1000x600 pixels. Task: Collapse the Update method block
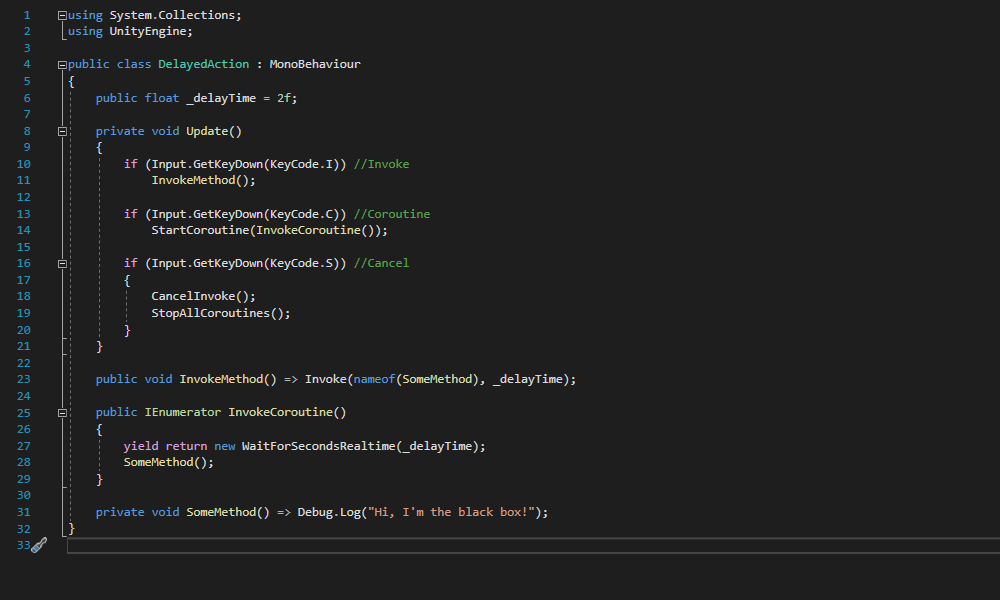(62, 131)
